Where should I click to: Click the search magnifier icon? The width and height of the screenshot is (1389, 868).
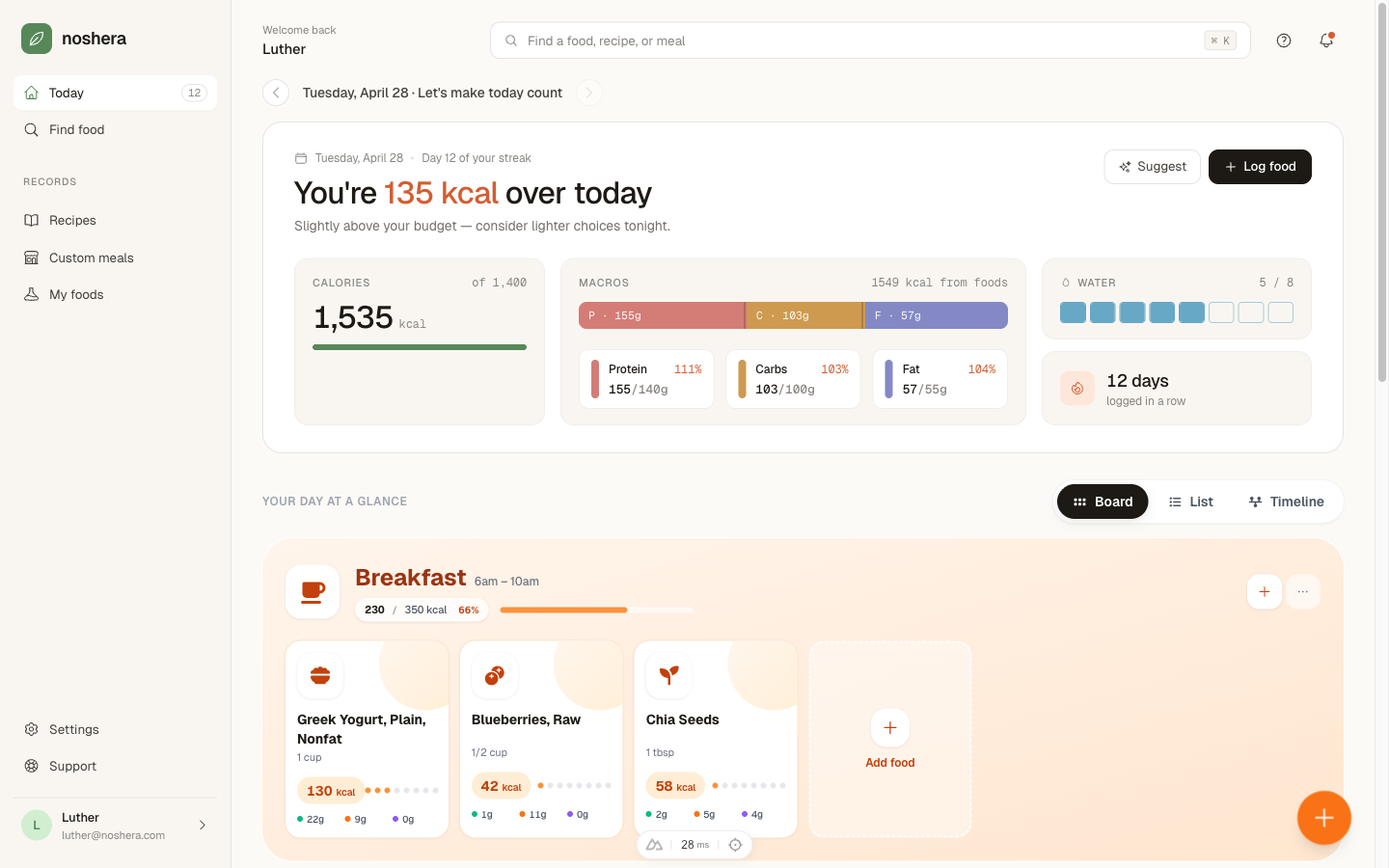coord(511,41)
